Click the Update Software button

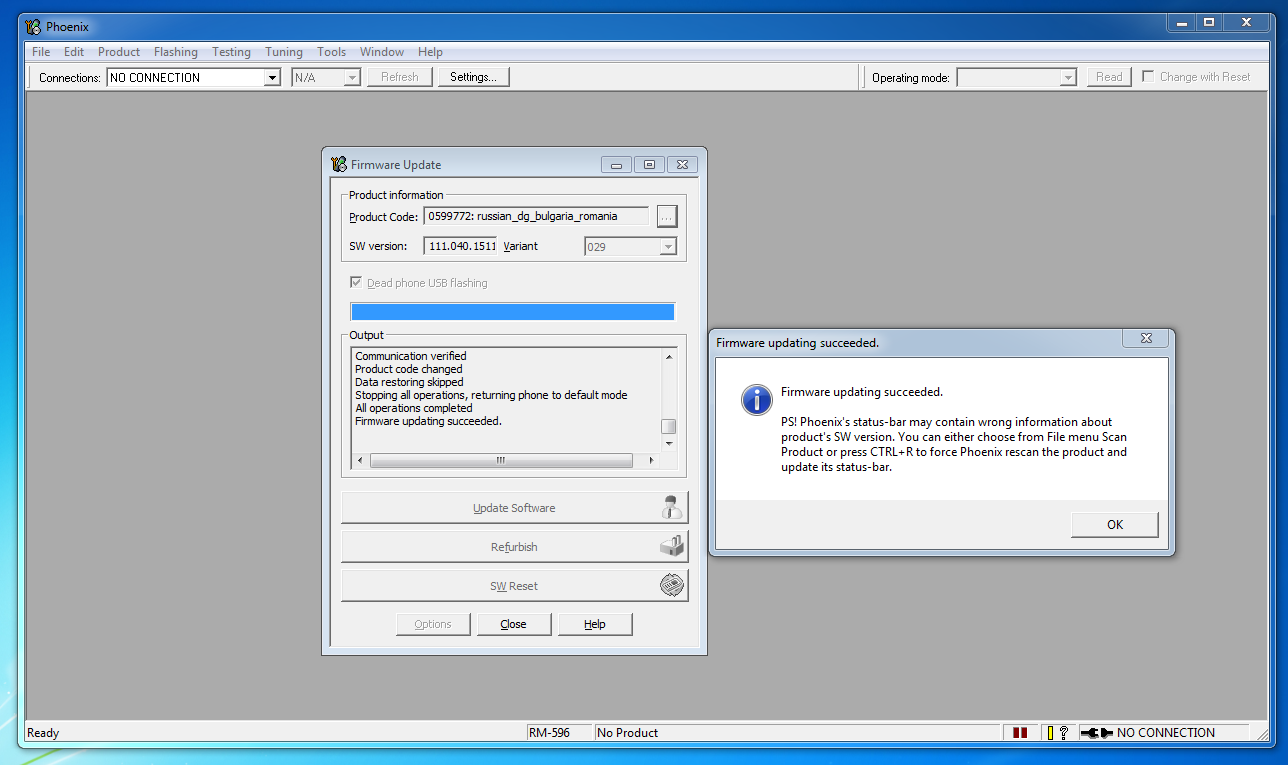coord(514,508)
